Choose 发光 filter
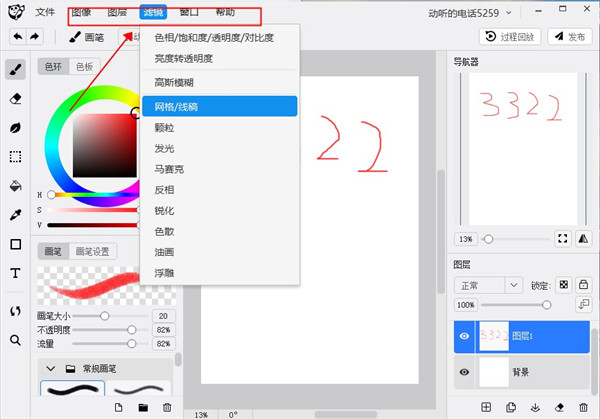The image size is (600, 419). [219, 148]
